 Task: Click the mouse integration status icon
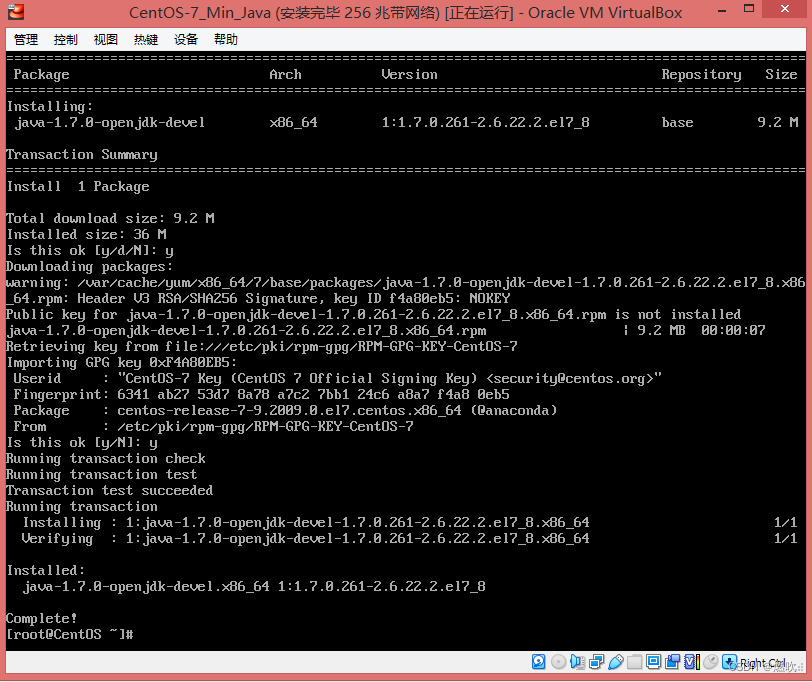pos(711,662)
